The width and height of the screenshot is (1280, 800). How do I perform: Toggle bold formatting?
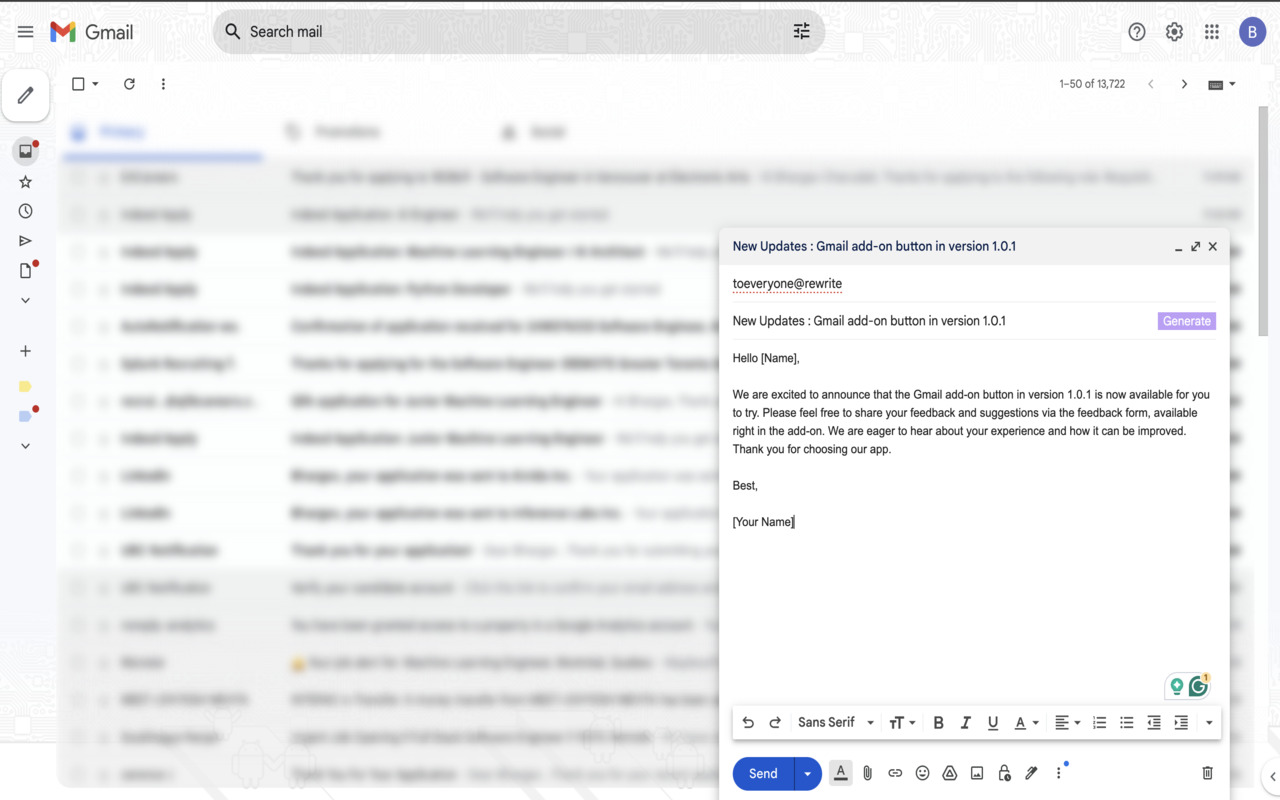tap(938, 723)
